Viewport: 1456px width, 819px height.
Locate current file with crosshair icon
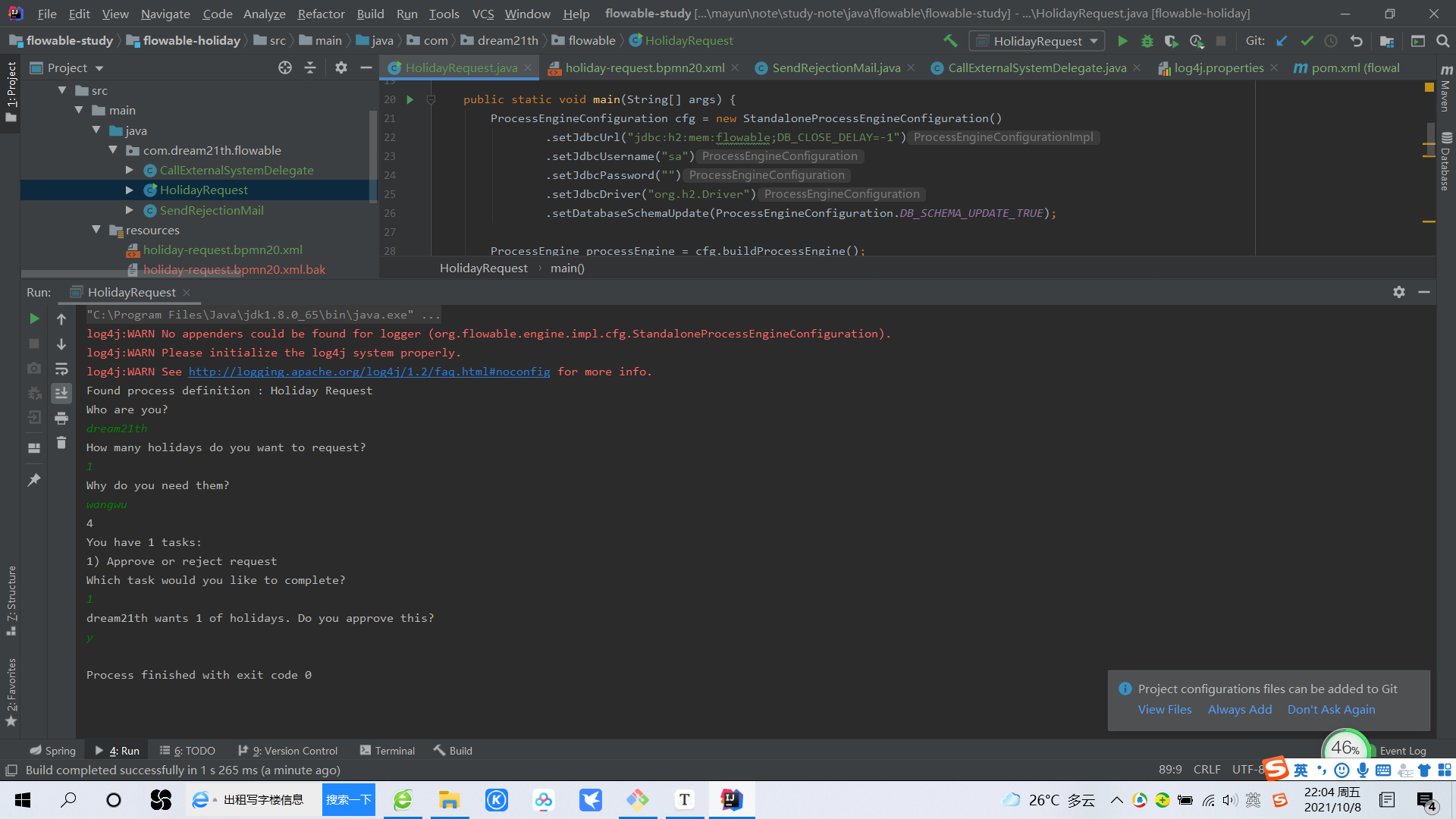coord(285,67)
